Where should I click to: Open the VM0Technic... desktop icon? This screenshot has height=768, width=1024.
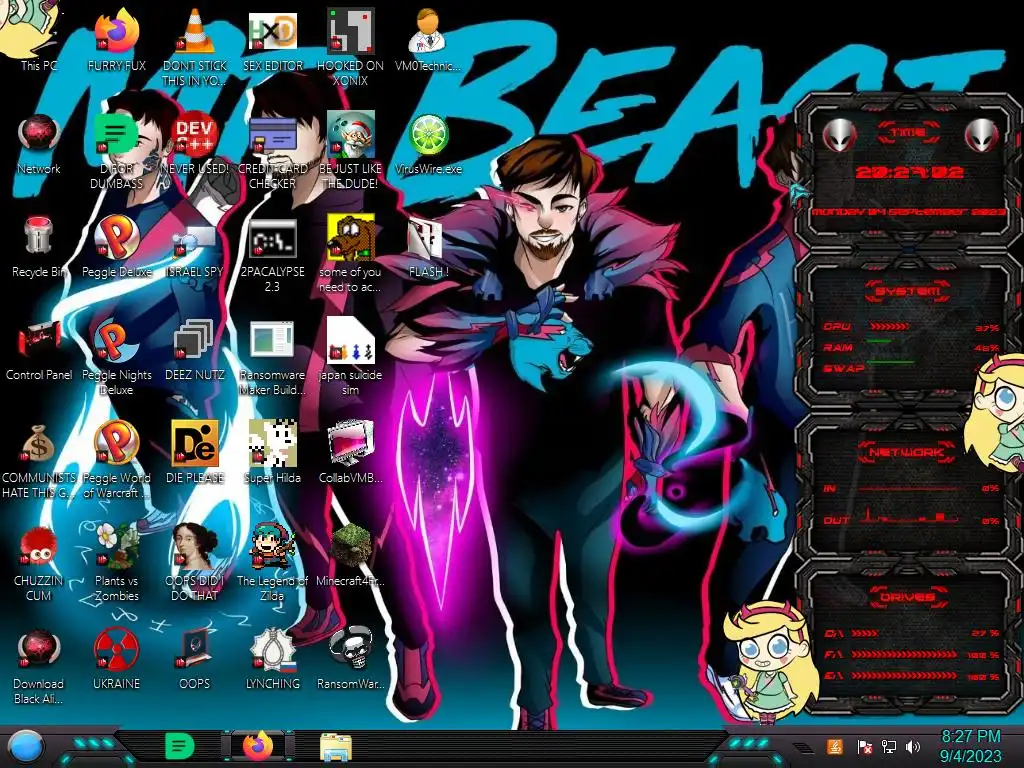coord(428,39)
